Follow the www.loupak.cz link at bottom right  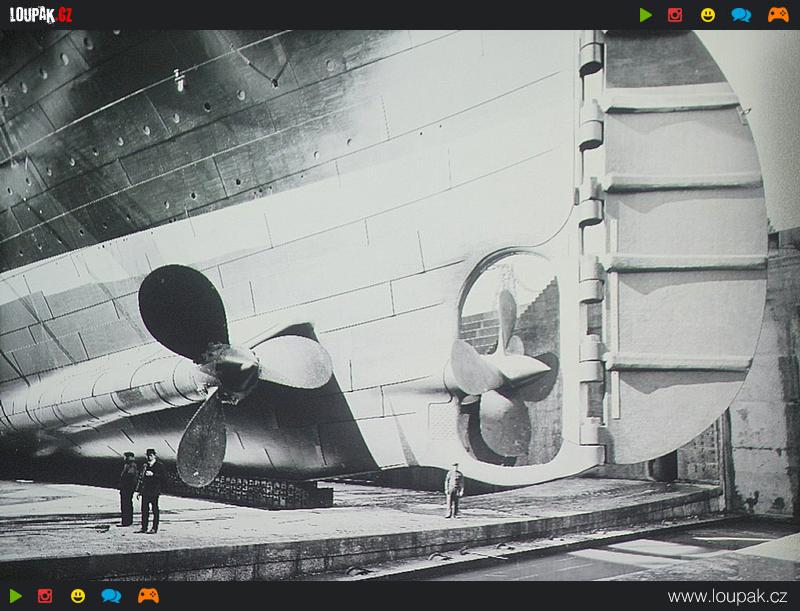pyautogui.click(x=728, y=597)
